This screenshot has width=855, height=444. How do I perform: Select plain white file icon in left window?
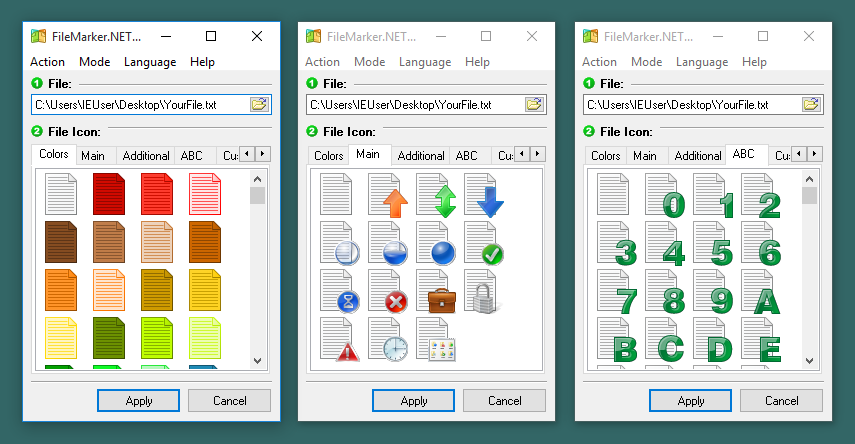[x=61, y=194]
